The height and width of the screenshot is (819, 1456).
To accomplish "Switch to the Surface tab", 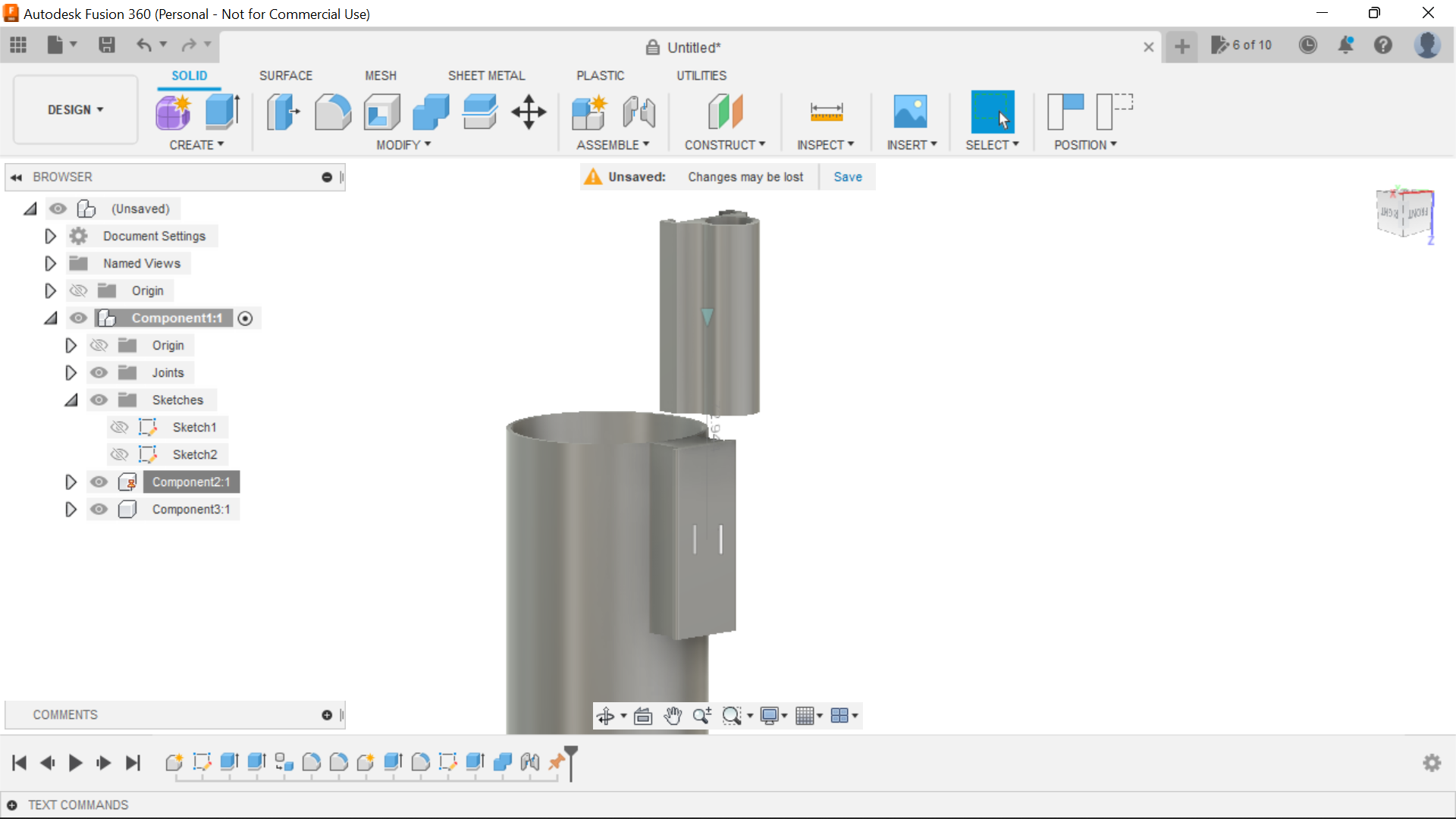I will click(x=285, y=75).
